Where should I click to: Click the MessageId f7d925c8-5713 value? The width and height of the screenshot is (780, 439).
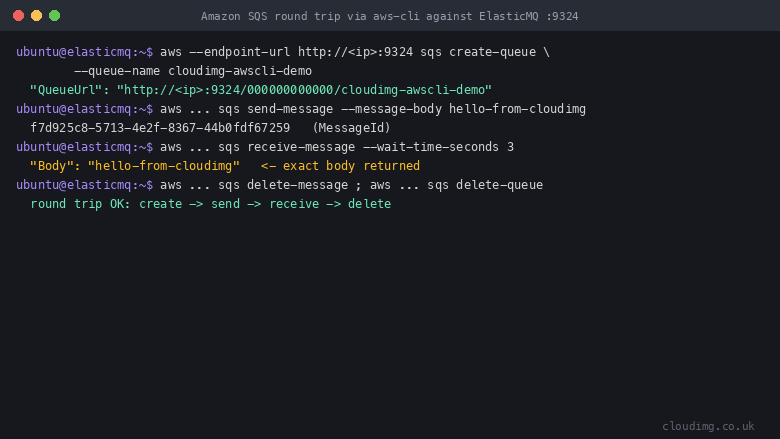coord(160,128)
